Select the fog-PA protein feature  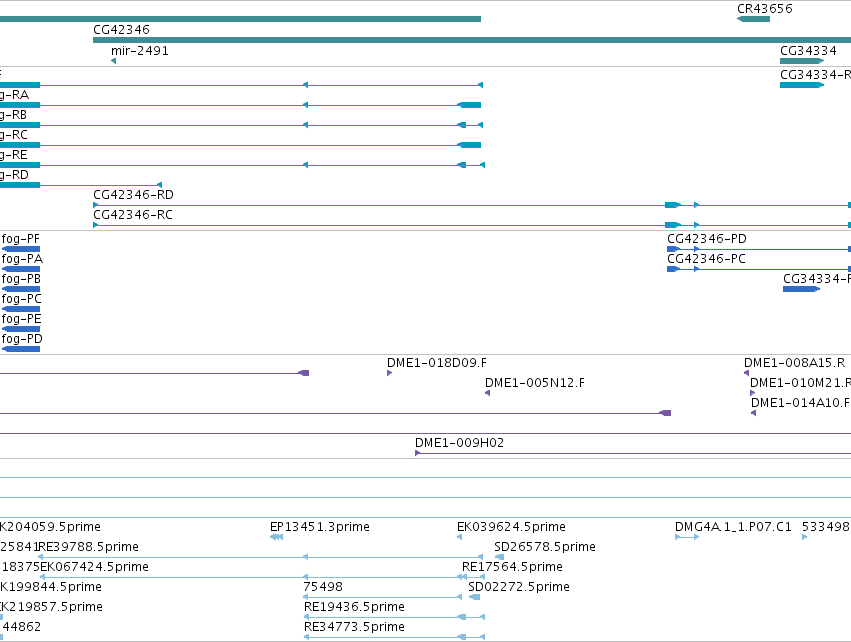[21, 269]
